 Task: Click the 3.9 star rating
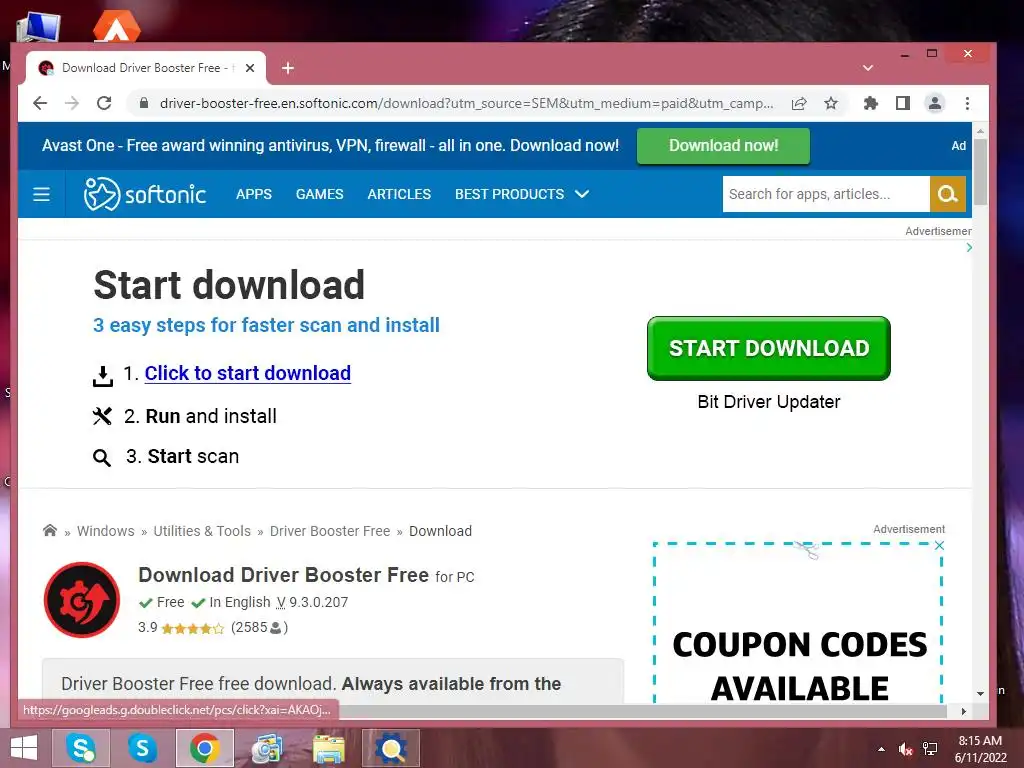tap(192, 628)
